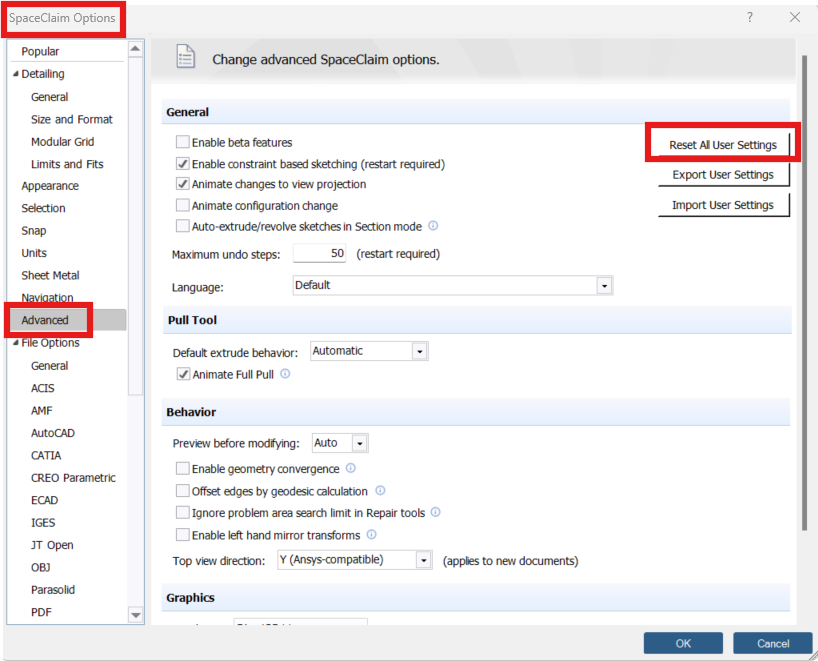Open the Units category
The width and height of the screenshot is (818, 661).
pos(34,253)
